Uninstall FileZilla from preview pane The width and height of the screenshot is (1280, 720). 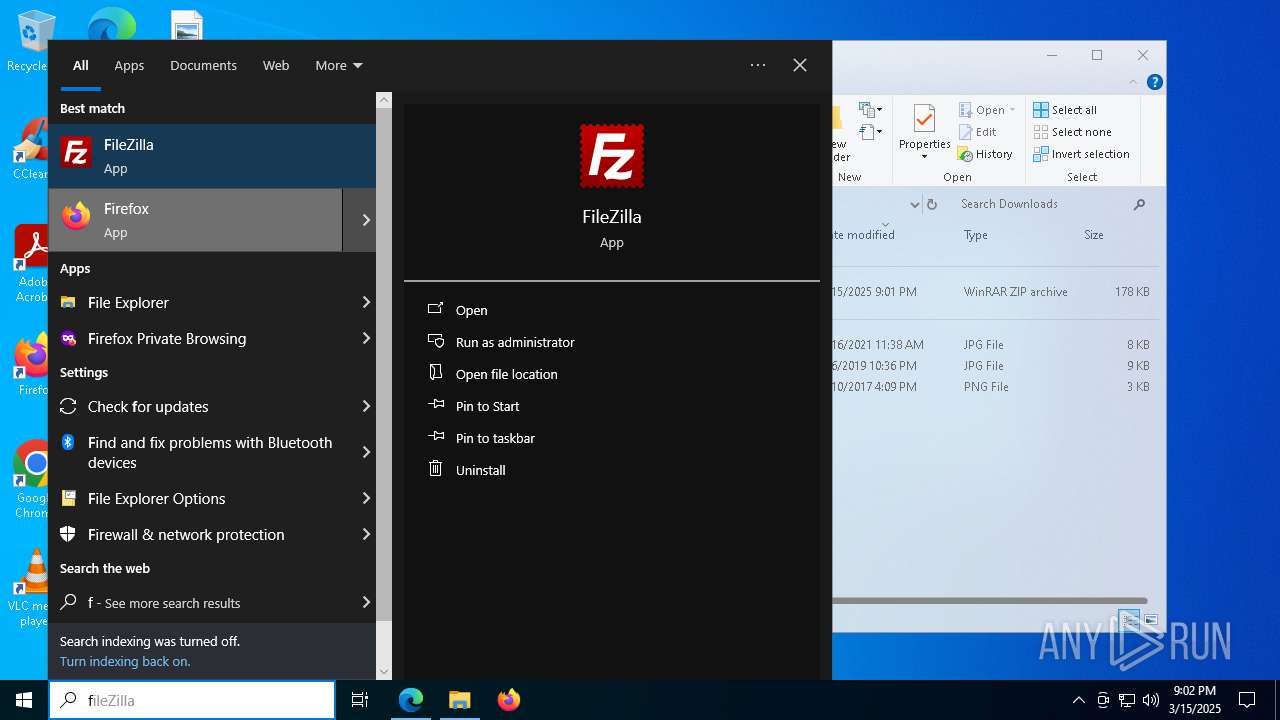tap(467, 470)
